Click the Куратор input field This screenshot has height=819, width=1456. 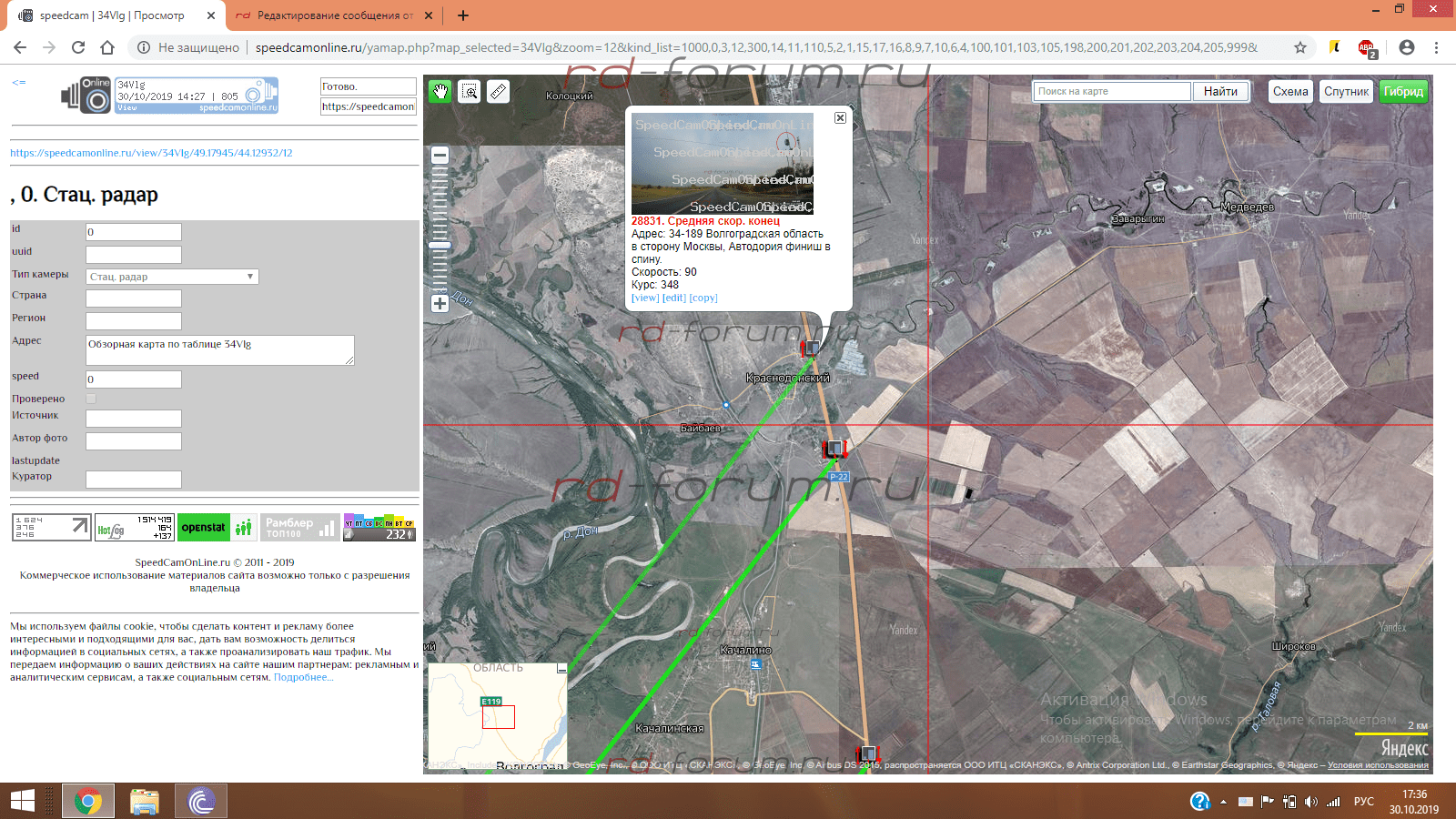click(134, 480)
